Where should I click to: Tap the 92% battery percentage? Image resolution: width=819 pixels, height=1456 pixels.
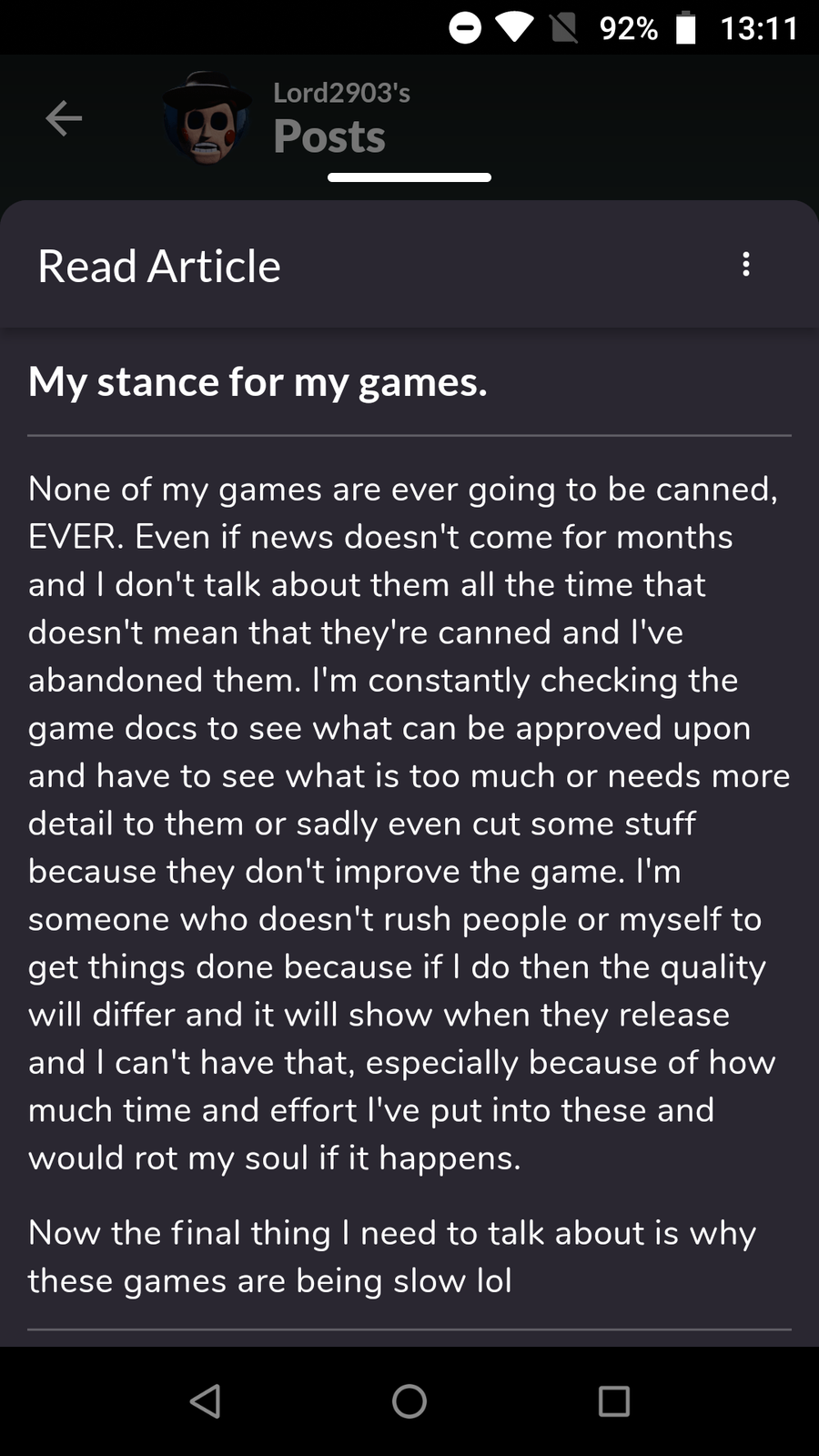coord(629,28)
